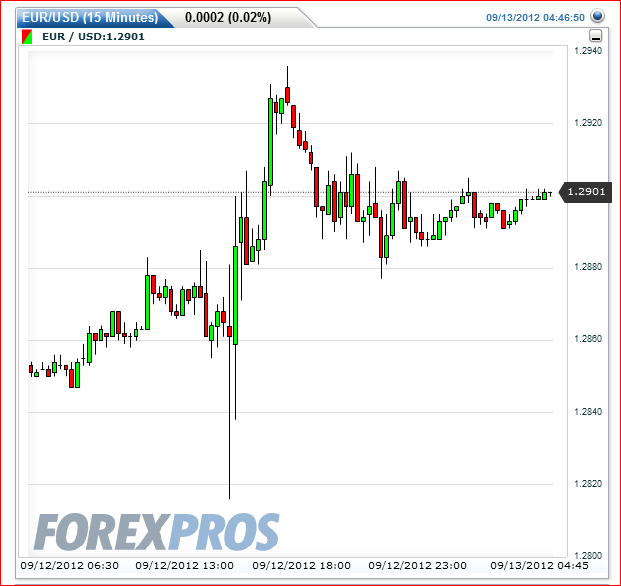Click the 1.2820 axis label
Viewport: 621px width, 586px height.
[588, 484]
